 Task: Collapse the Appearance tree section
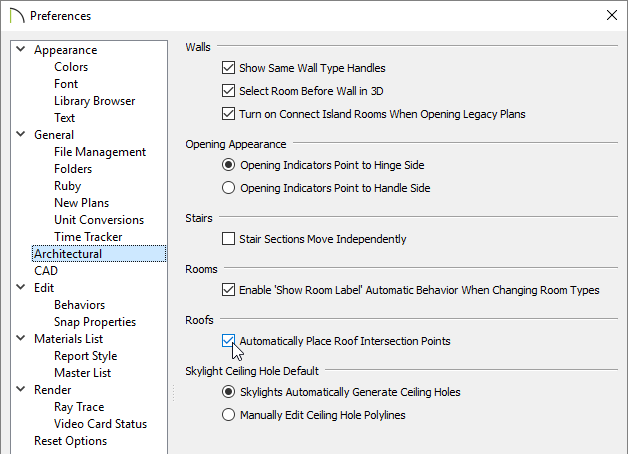[x=20, y=49]
